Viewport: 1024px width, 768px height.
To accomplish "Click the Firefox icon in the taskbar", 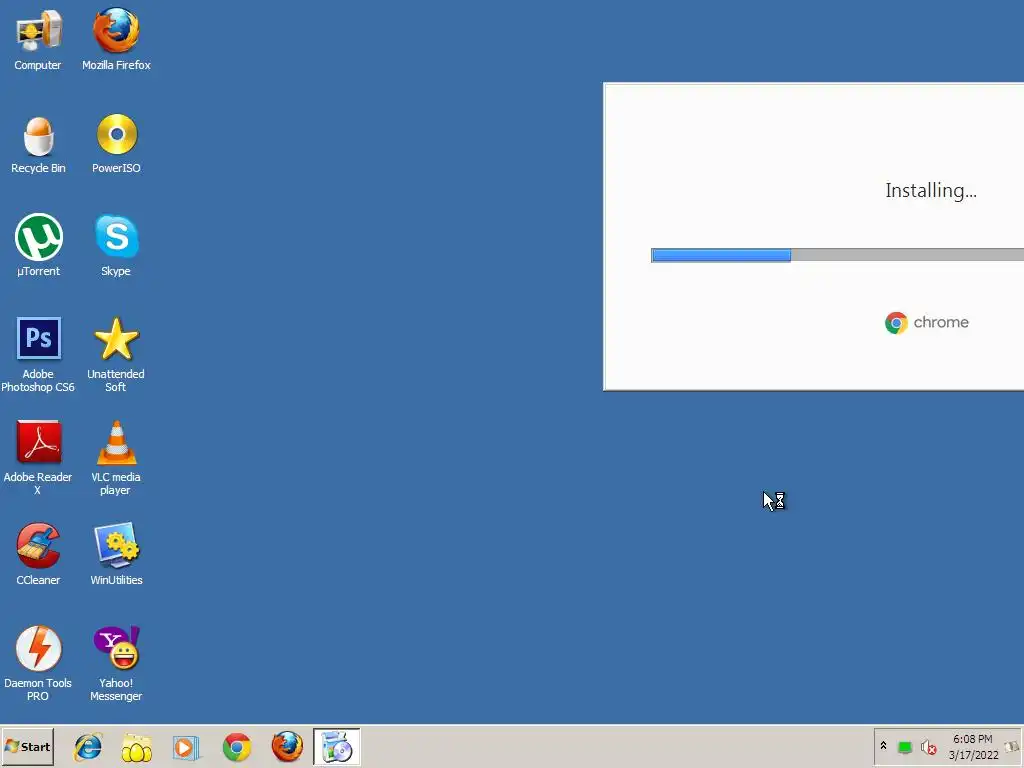I will click(287, 746).
